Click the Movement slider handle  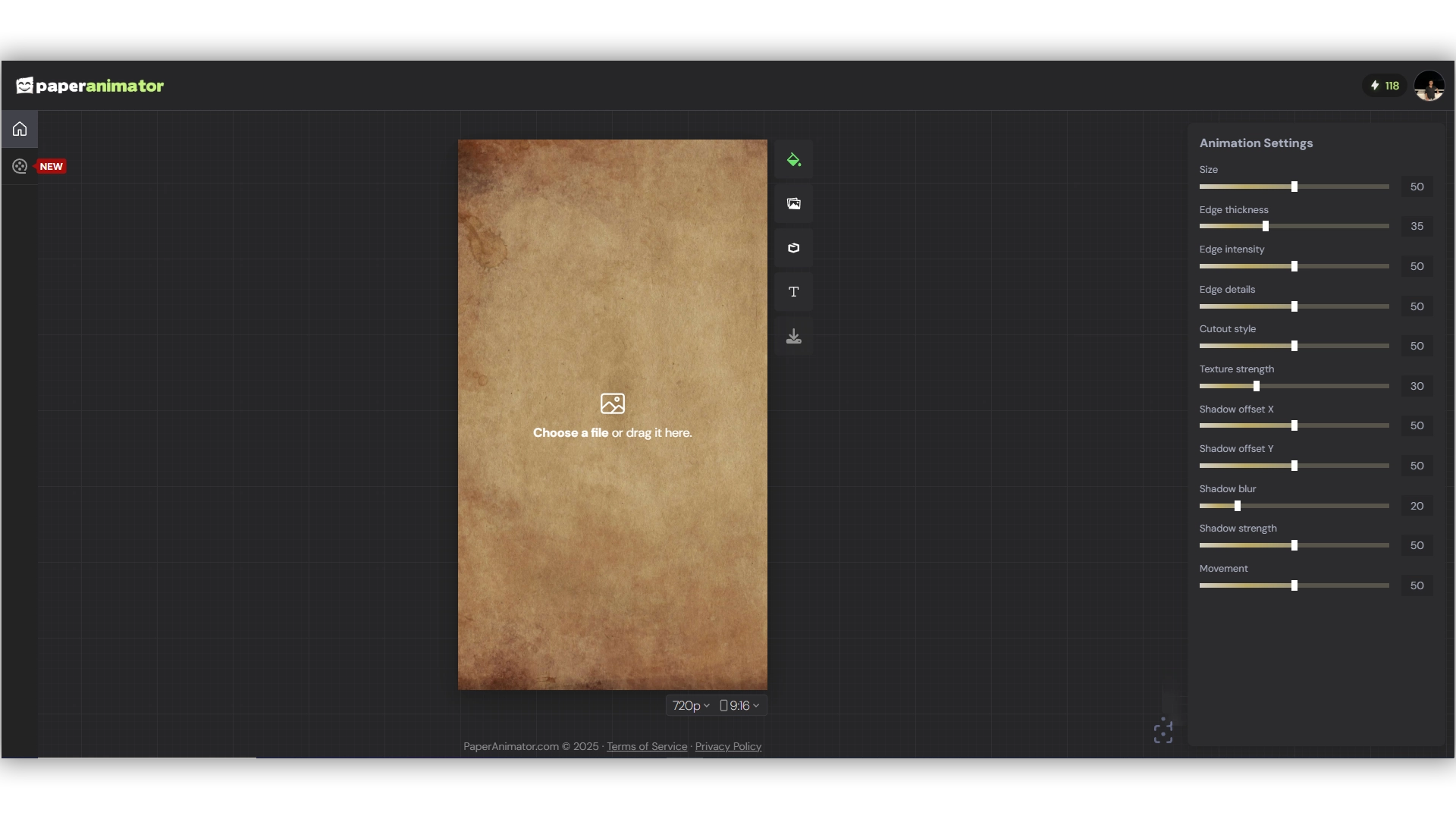tap(1294, 585)
